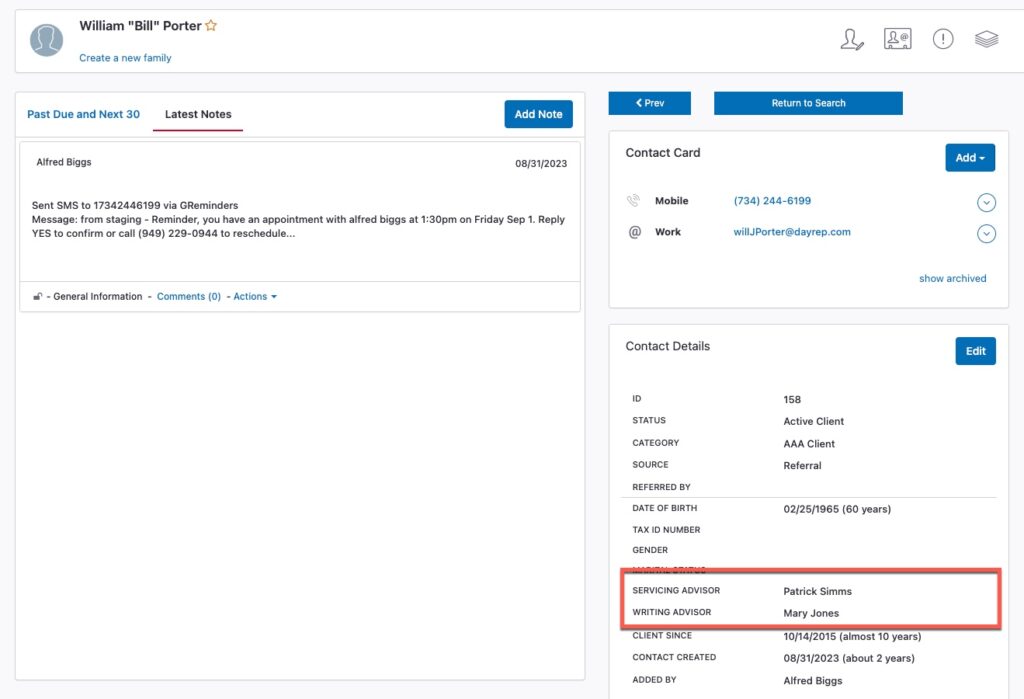Open the note Actions dropdown
Screen dimensions: 1024x699
(255, 297)
